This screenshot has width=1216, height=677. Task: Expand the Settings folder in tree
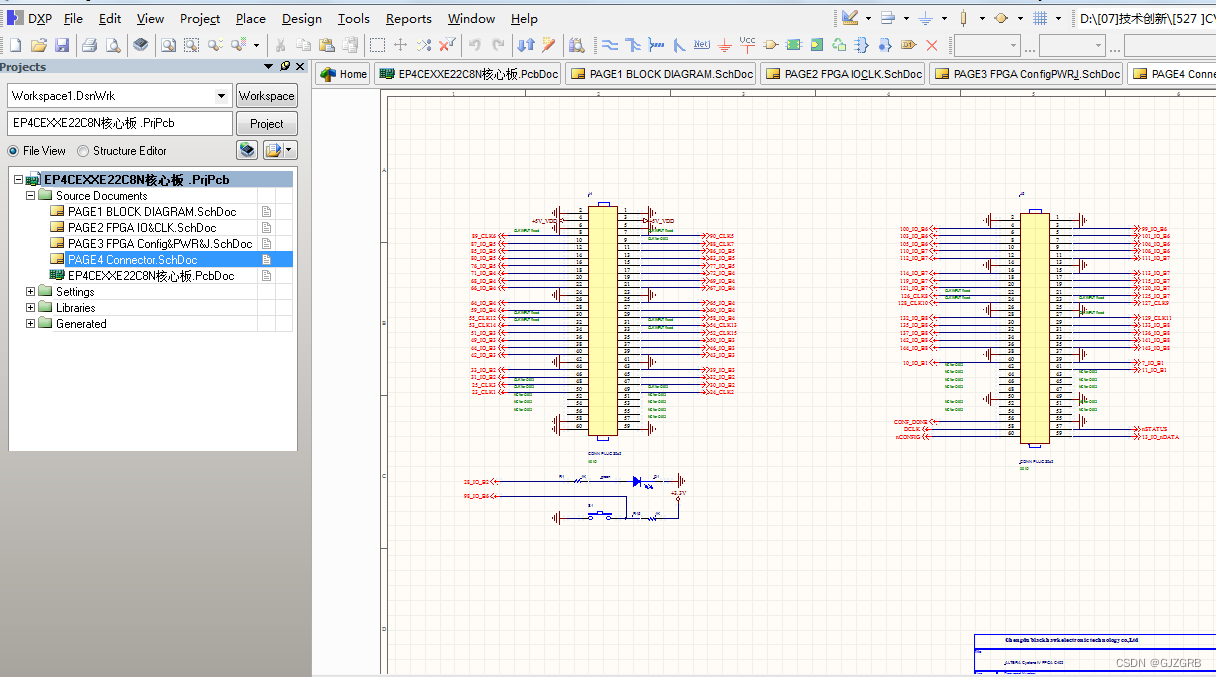tap(30, 292)
